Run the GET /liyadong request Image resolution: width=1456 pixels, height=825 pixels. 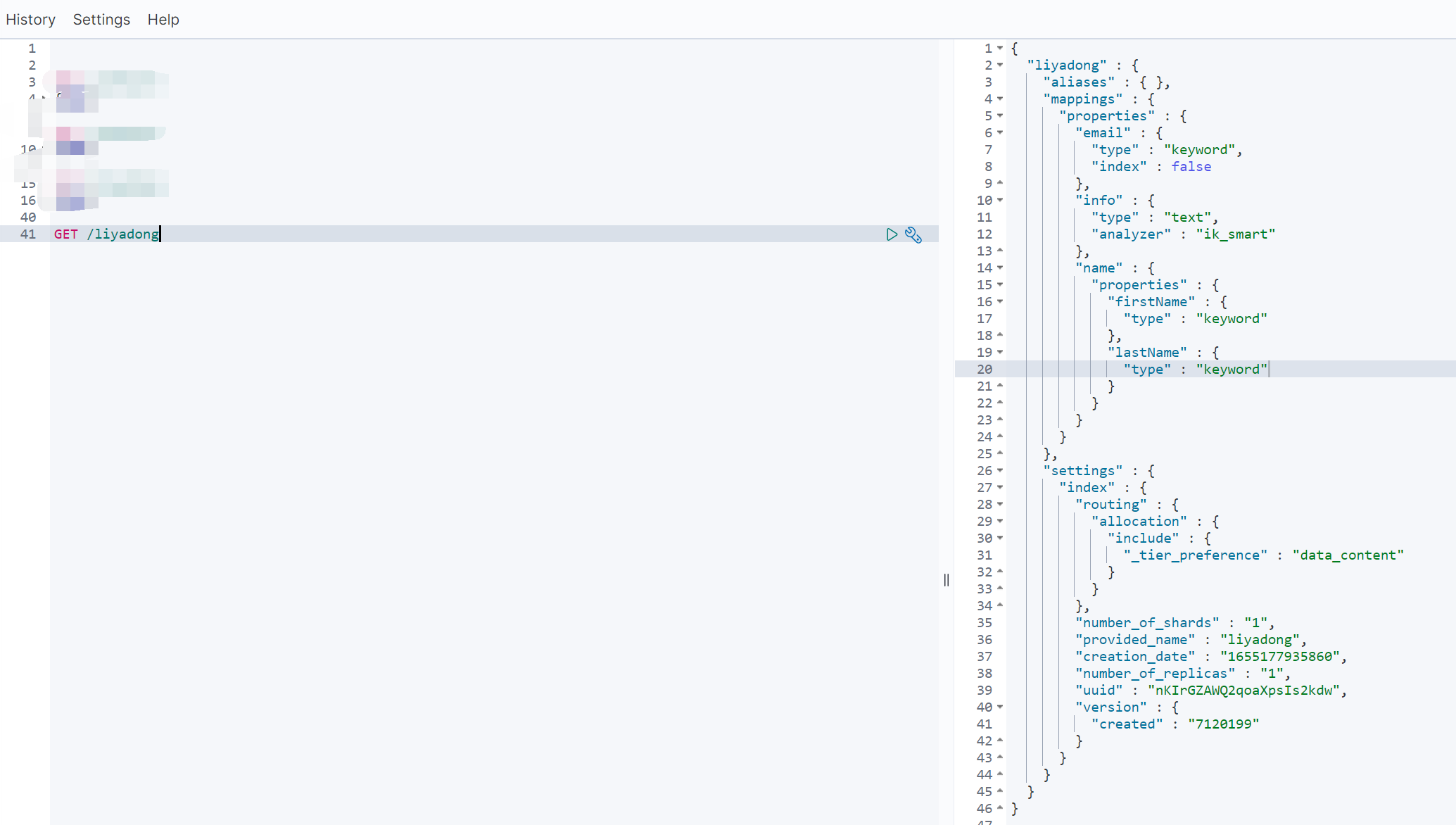(x=892, y=234)
